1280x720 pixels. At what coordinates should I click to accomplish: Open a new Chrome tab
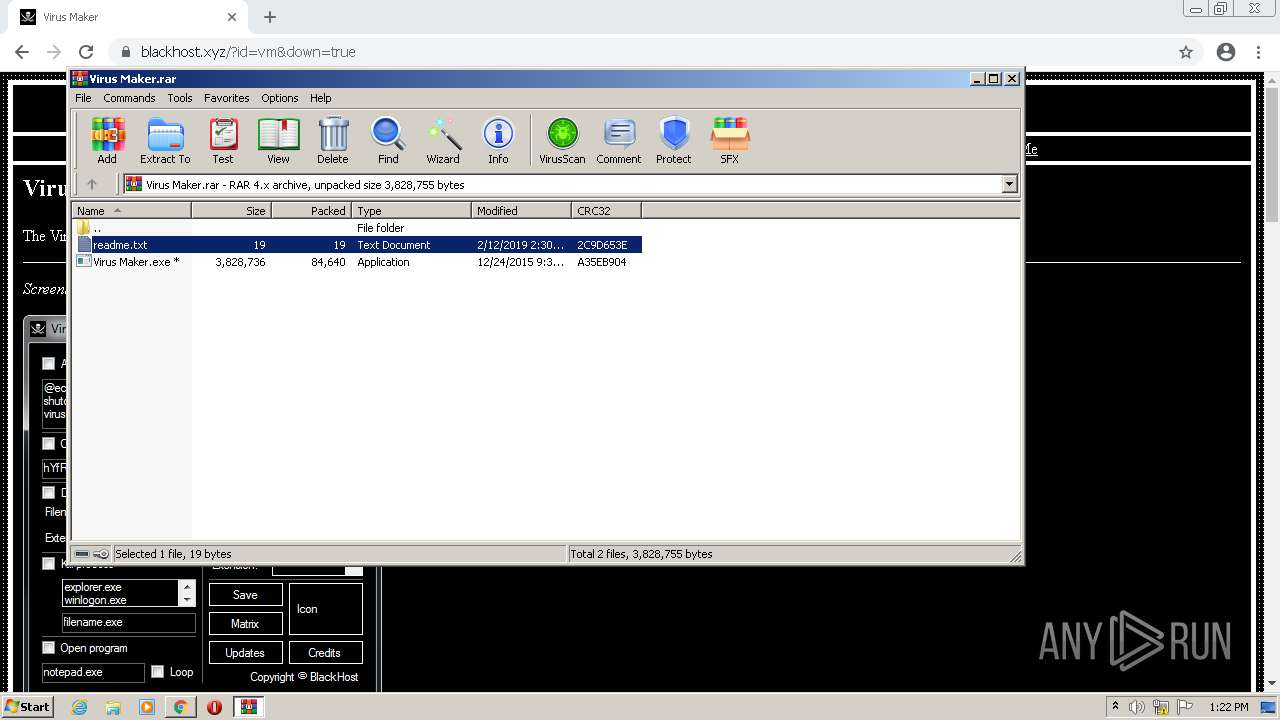(270, 17)
